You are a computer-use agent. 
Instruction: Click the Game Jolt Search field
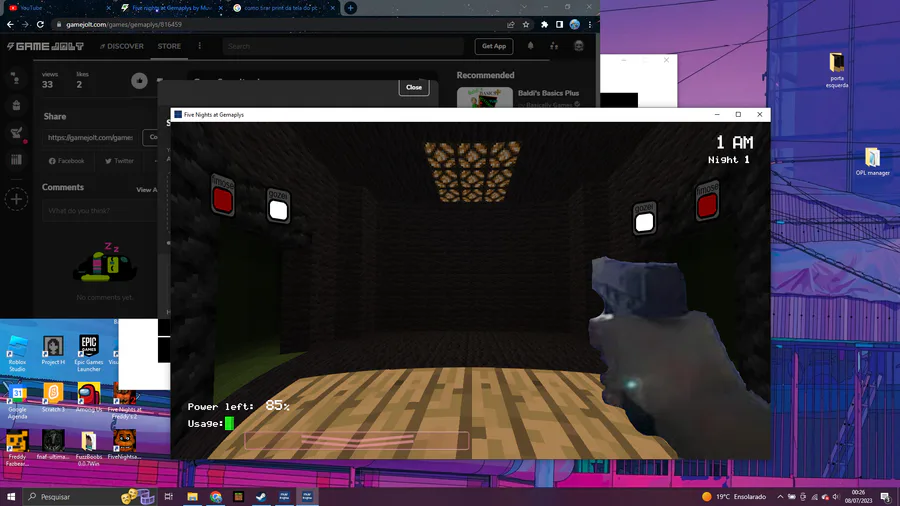click(x=343, y=46)
